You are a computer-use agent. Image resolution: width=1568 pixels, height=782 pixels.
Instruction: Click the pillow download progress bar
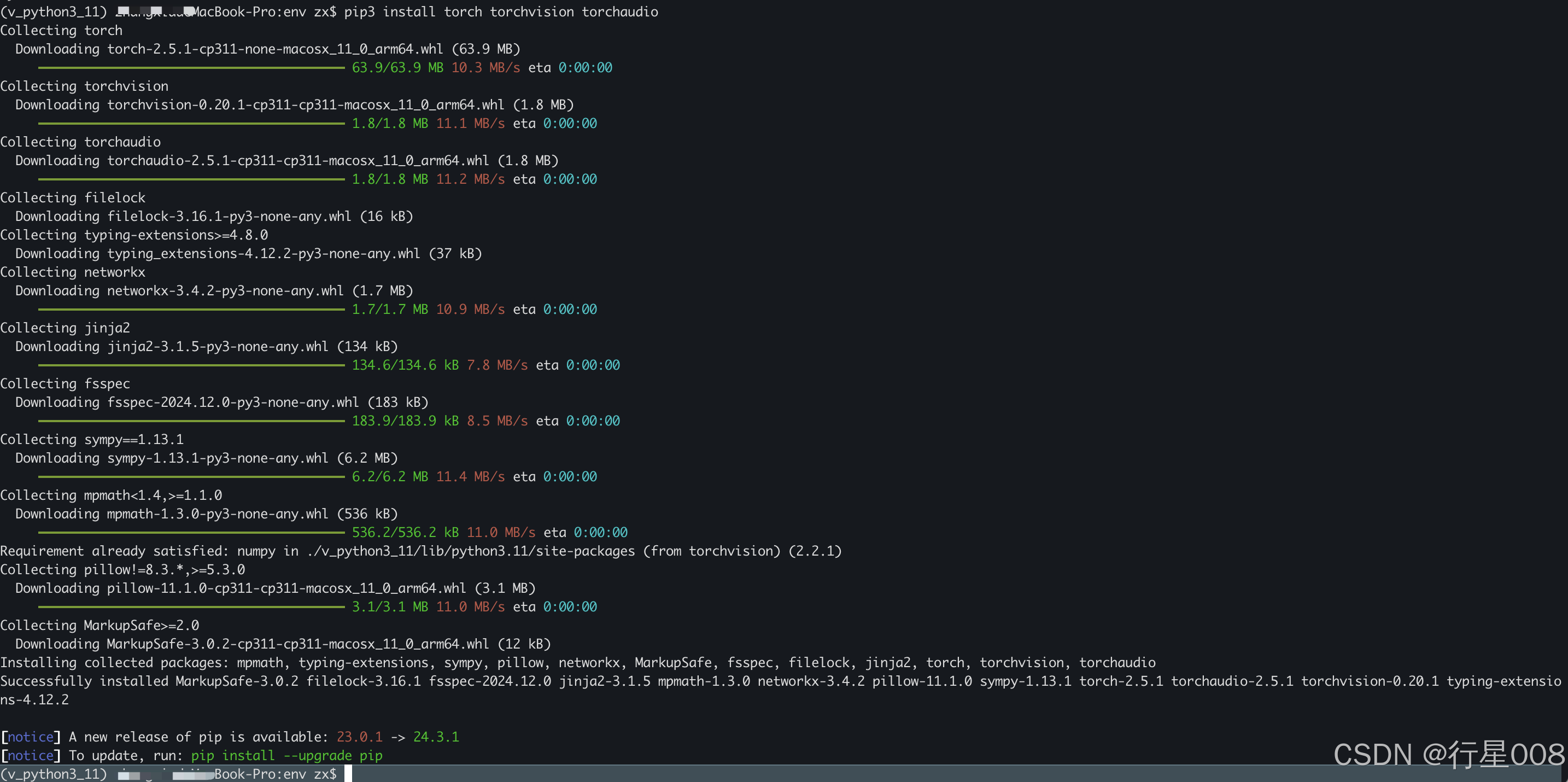point(191,606)
